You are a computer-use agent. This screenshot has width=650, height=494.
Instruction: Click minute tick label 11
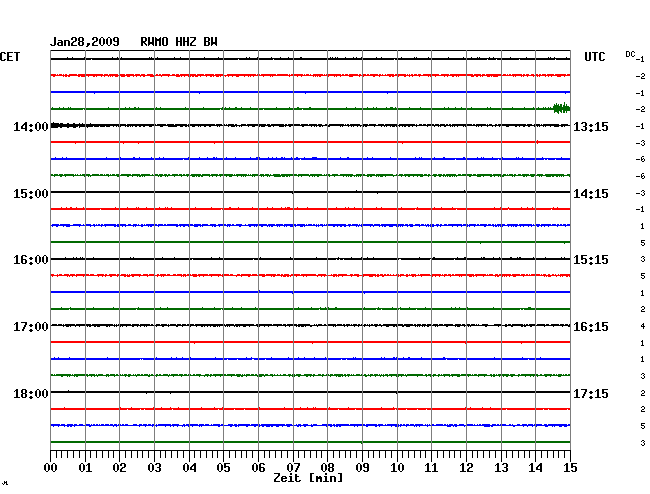tap(431, 468)
